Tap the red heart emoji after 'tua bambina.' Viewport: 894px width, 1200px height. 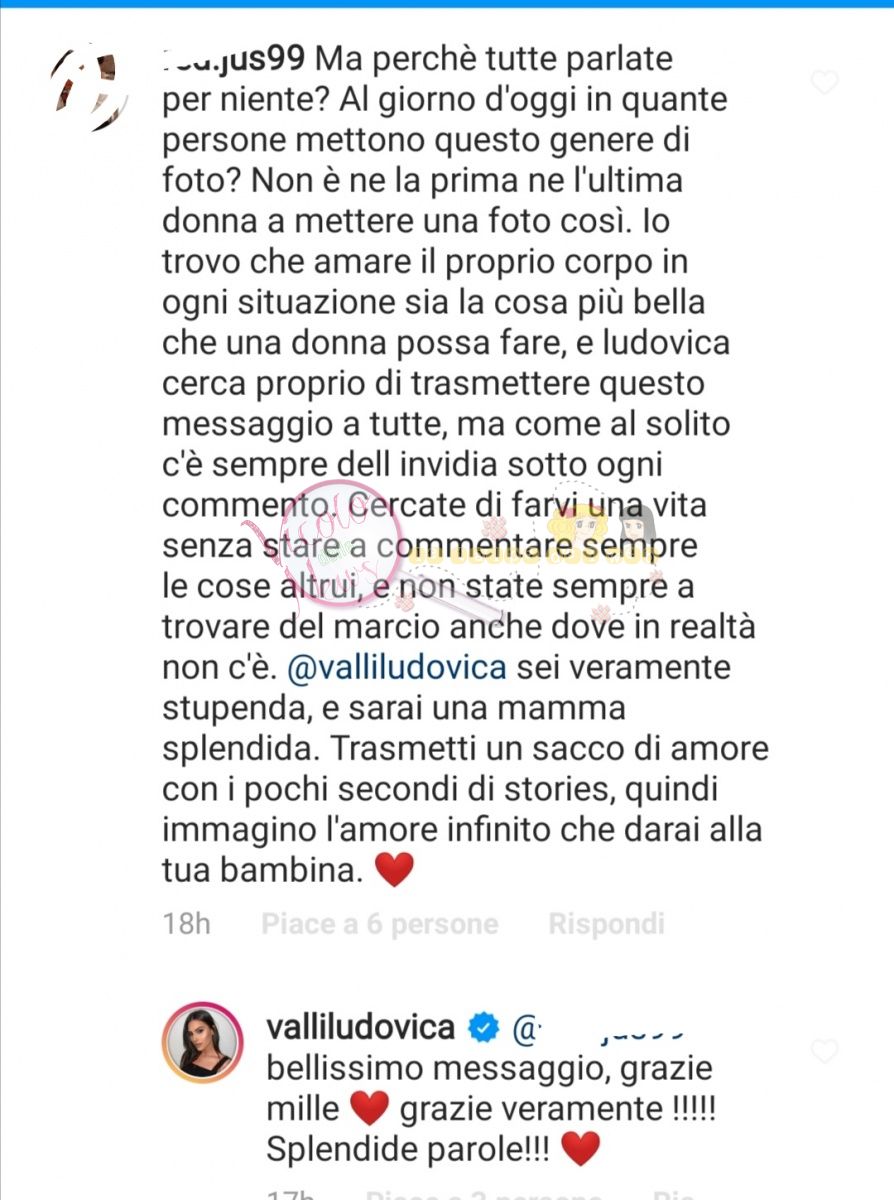click(394, 869)
